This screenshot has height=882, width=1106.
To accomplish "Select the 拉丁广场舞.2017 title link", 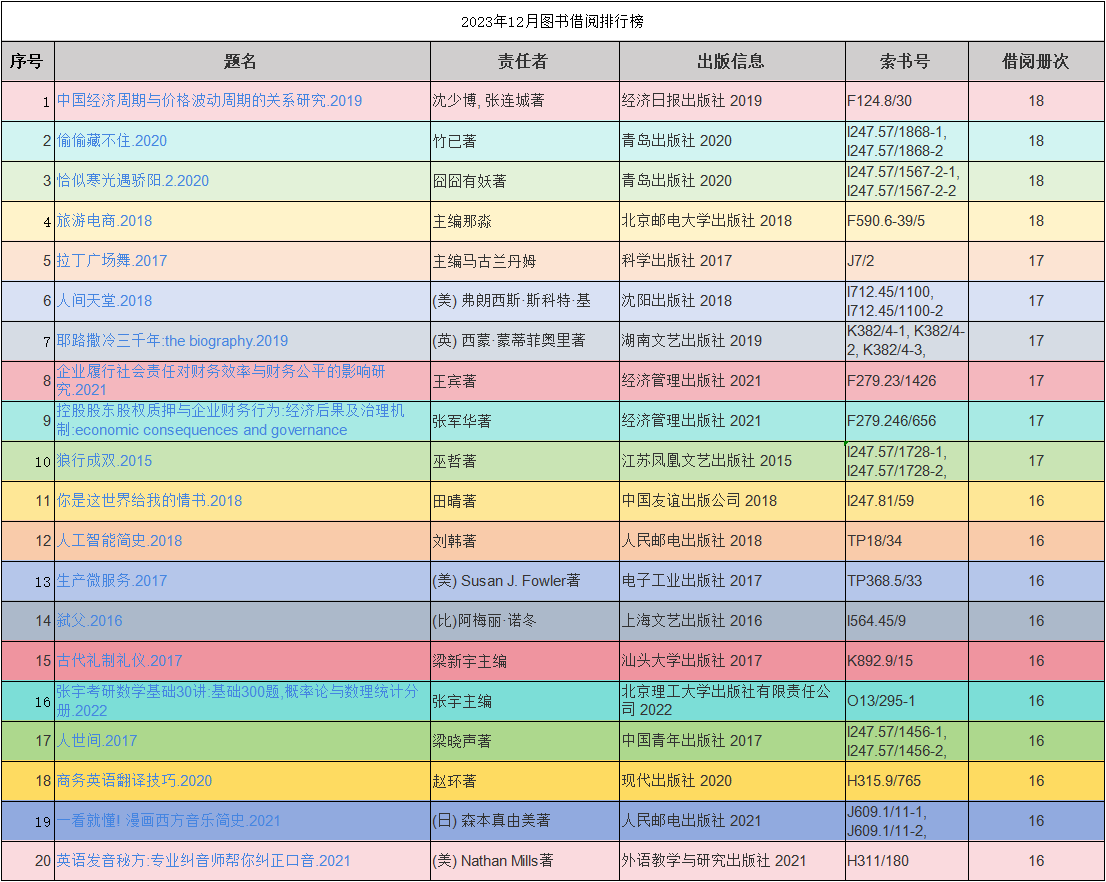I will (111, 261).
